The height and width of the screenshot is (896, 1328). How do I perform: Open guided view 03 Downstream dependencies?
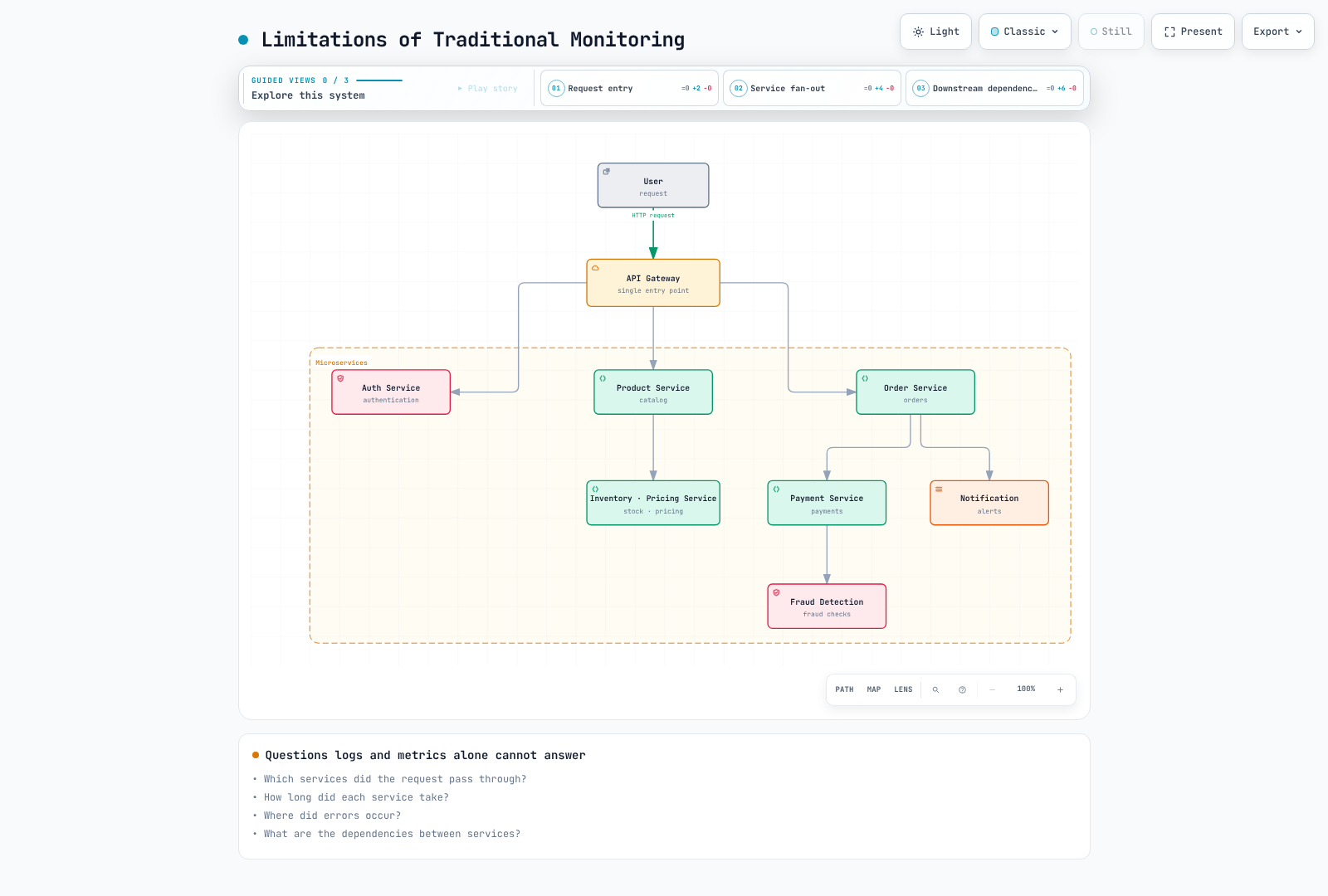[994, 88]
